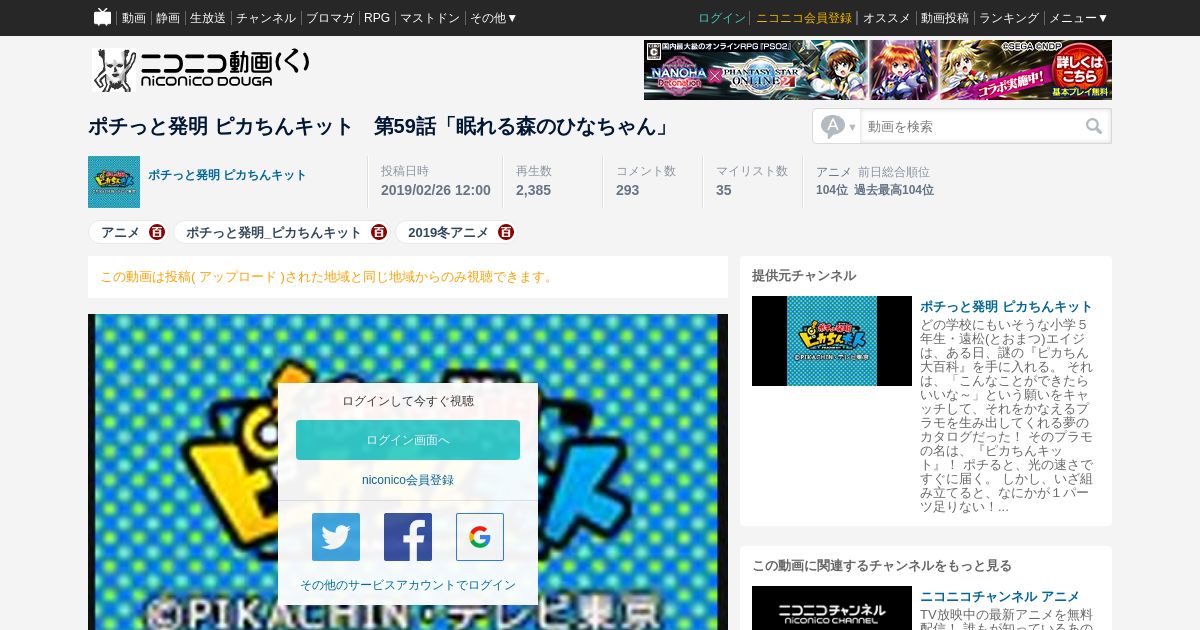Open チャンネル in top navigation
The width and height of the screenshot is (1200, 630).
266,18
